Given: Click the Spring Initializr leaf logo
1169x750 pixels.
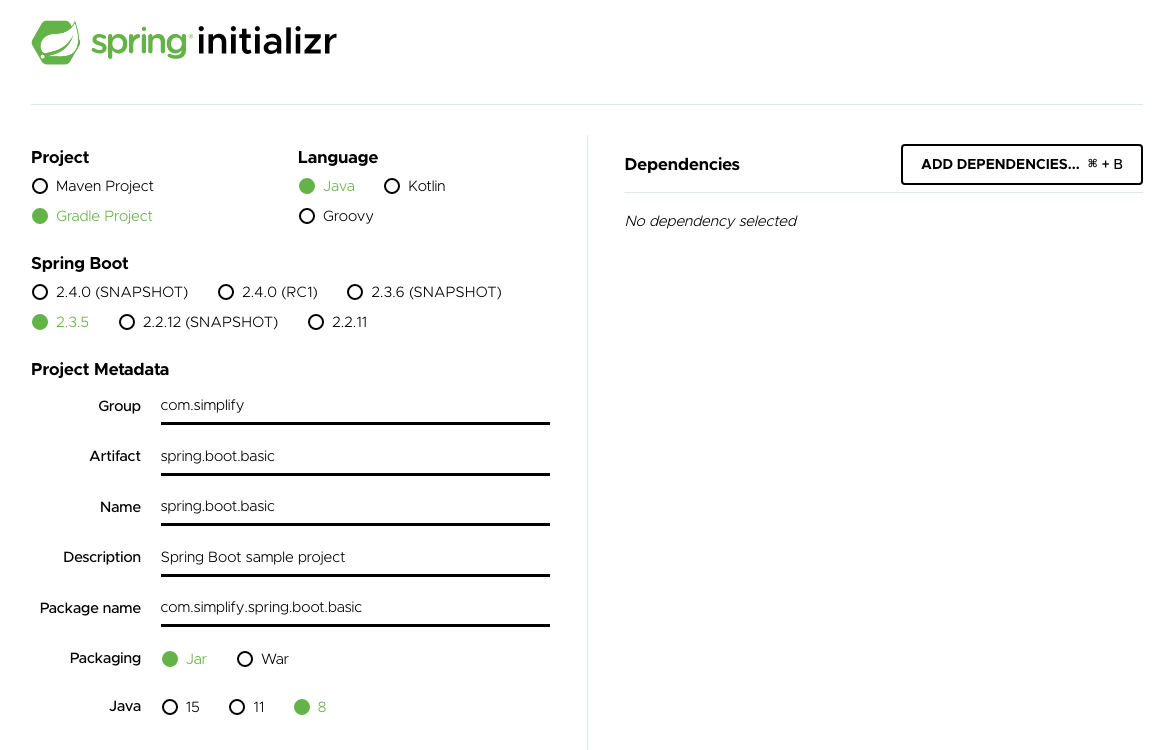Looking at the screenshot, I should 56,42.
